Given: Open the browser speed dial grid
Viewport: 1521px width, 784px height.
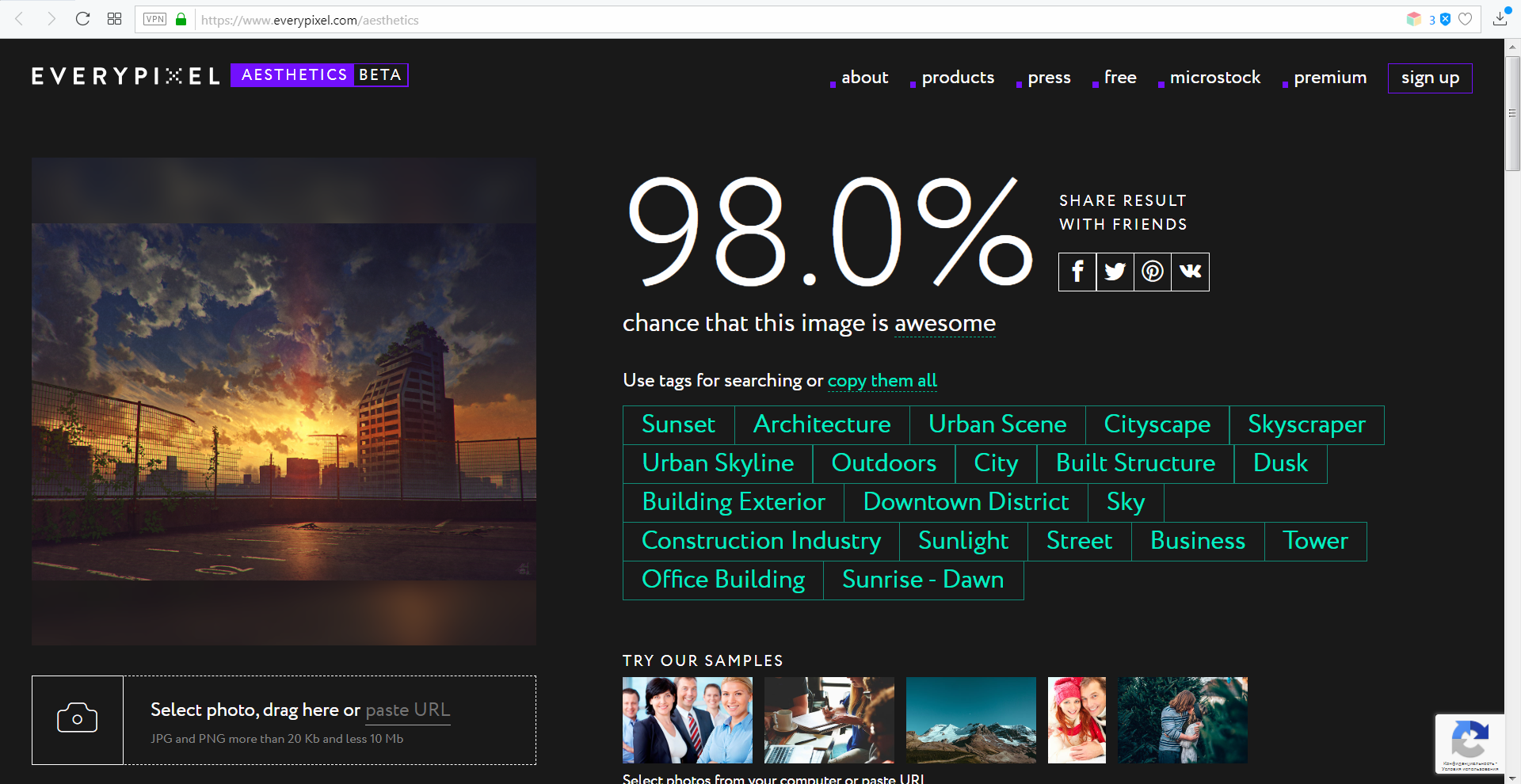Looking at the screenshot, I should [x=114, y=19].
